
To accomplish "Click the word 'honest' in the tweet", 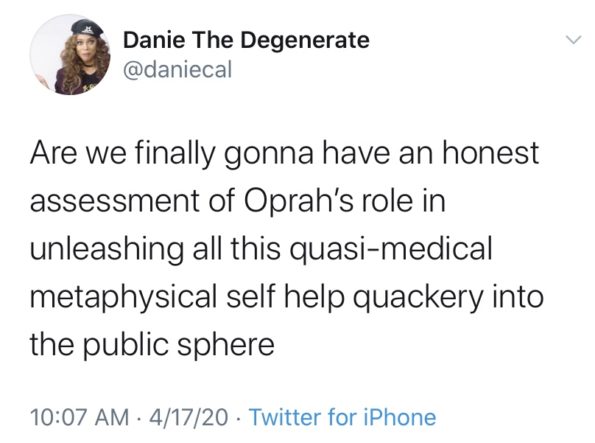I will [489, 153].
